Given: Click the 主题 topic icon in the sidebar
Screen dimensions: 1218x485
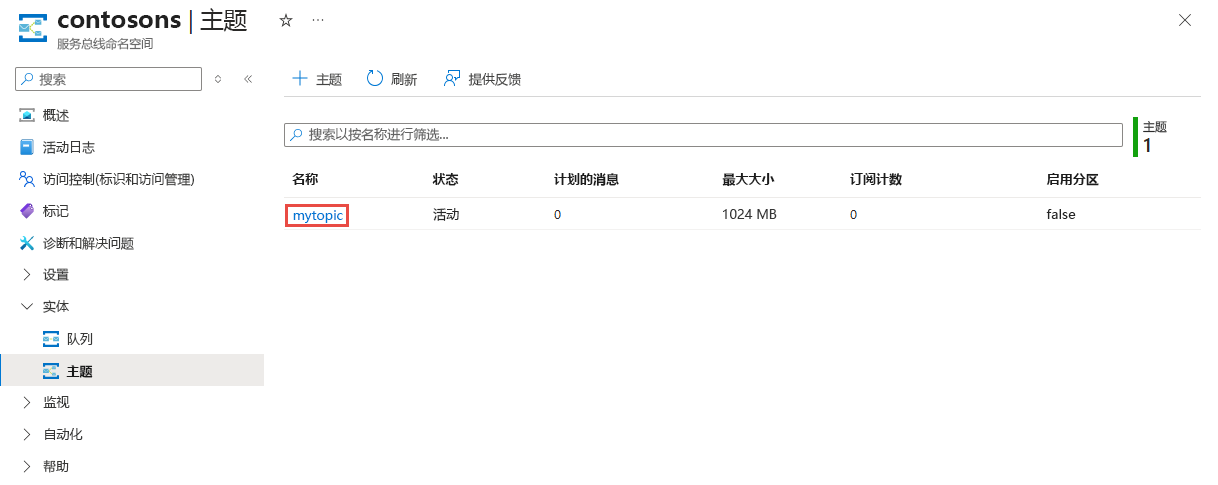Looking at the screenshot, I should click(51, 371).
